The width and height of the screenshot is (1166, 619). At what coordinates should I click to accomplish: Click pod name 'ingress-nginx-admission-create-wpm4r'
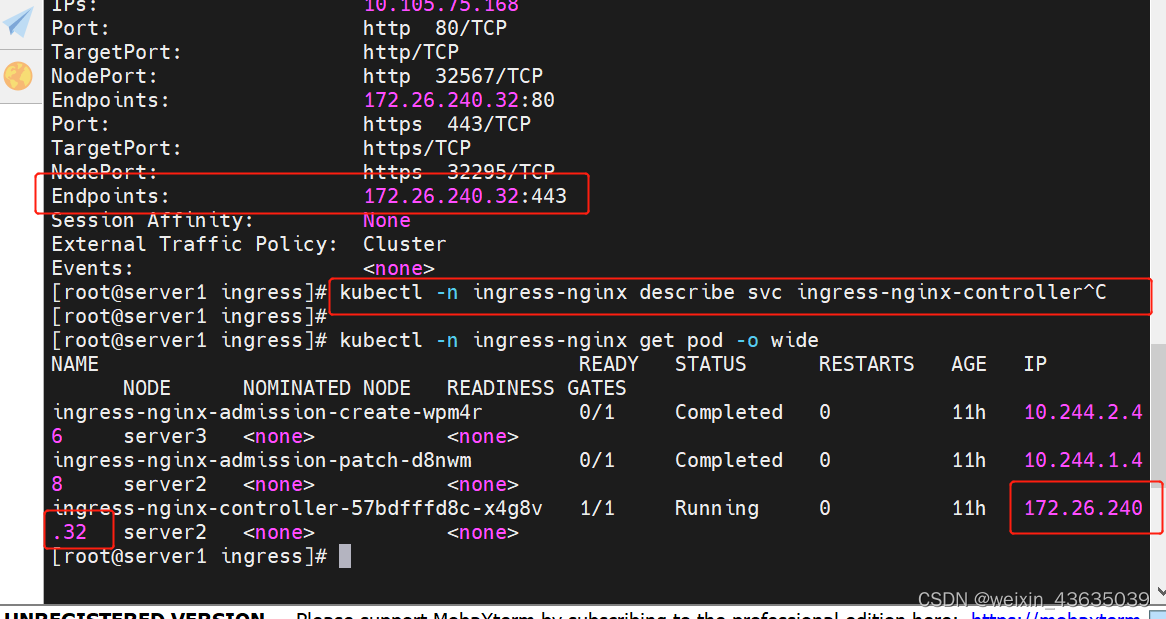(268, 412)
